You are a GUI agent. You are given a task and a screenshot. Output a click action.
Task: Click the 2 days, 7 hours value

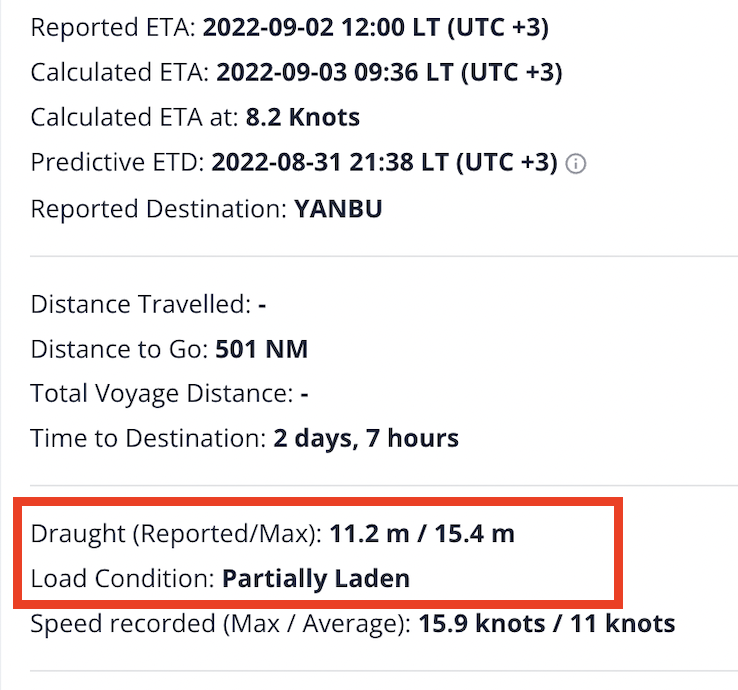tap(366, 439)
